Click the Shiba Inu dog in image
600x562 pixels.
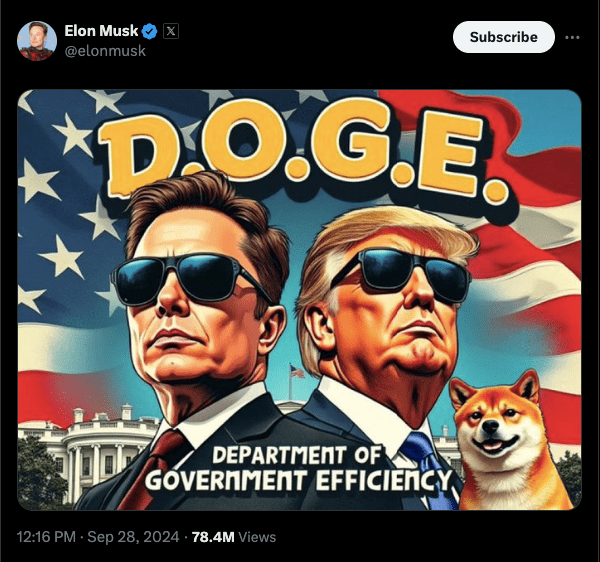click(x=507, y=442)
